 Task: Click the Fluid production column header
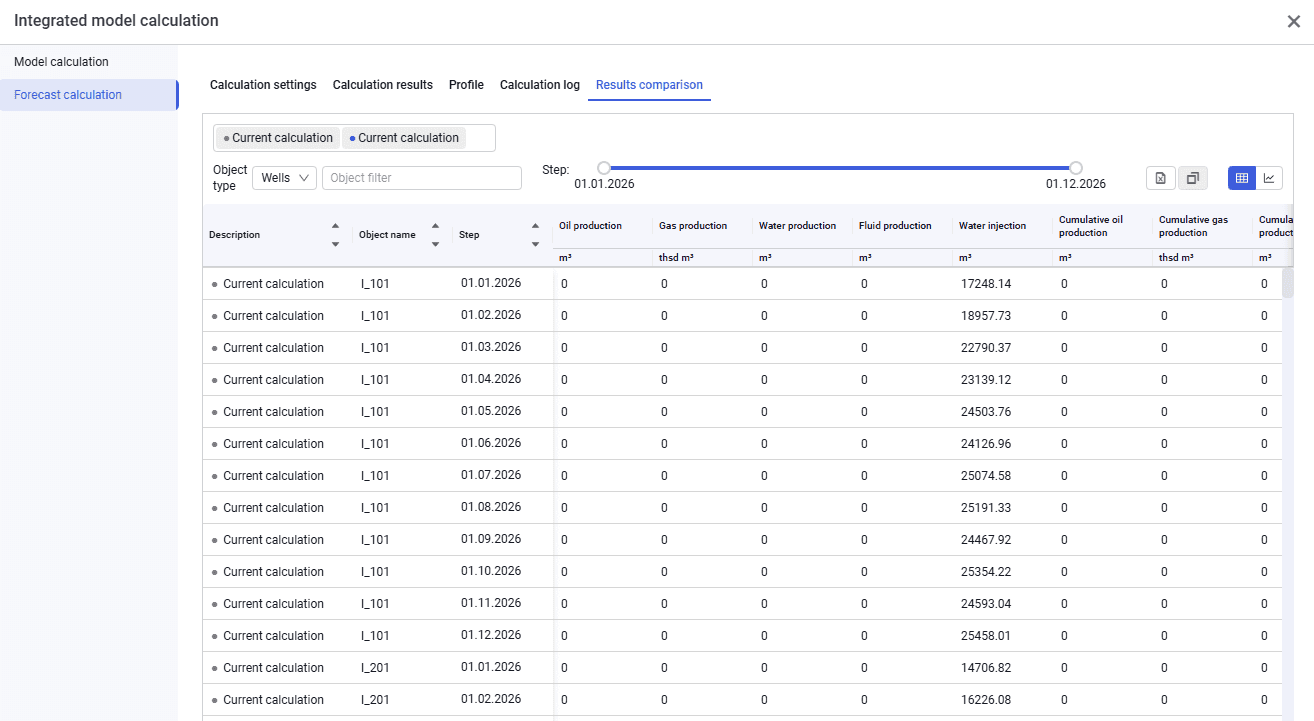pos(895,226)
